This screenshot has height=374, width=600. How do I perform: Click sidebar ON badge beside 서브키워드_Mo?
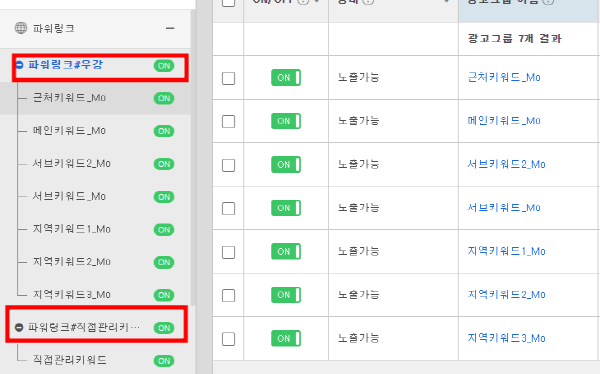pyautogui.click(x=164, y=197)
